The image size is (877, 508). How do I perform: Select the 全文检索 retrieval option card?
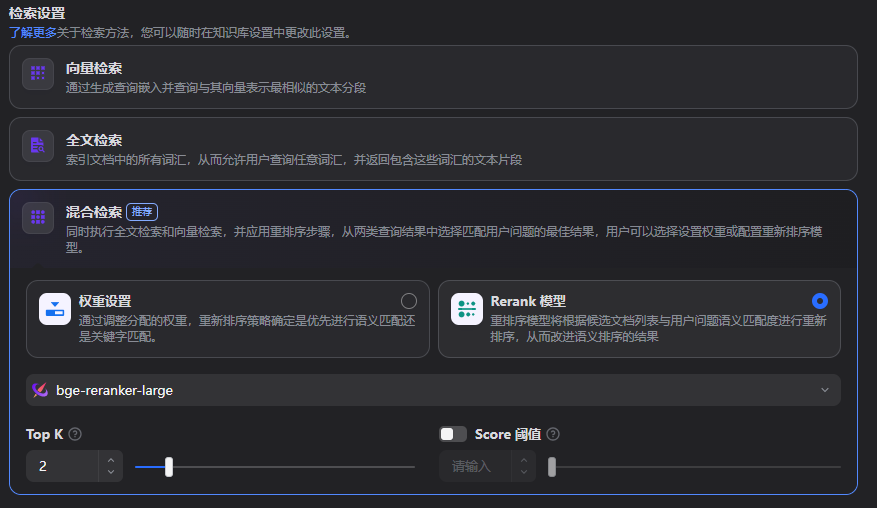point(433,149)
